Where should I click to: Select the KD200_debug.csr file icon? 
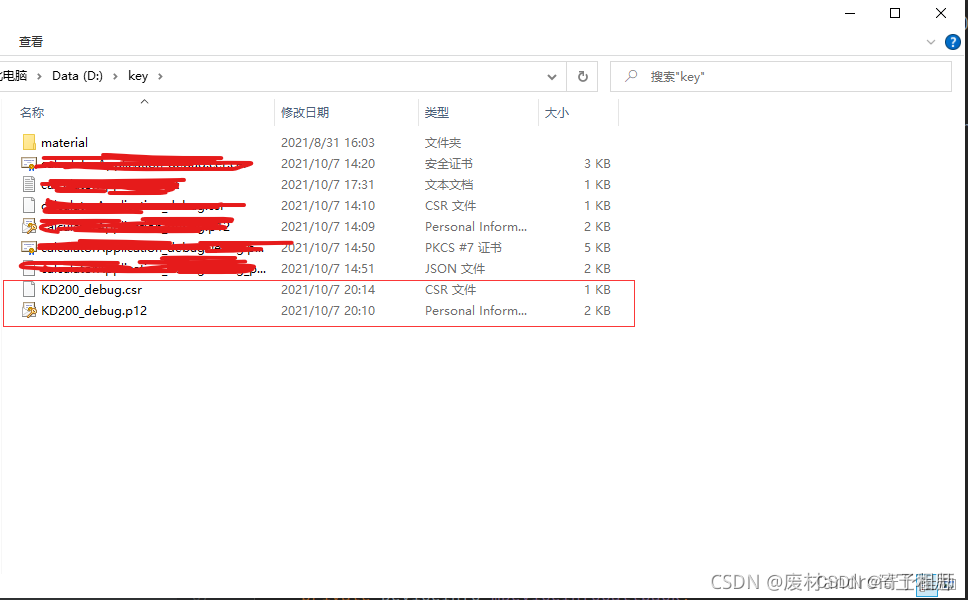[x=29, y=290]
